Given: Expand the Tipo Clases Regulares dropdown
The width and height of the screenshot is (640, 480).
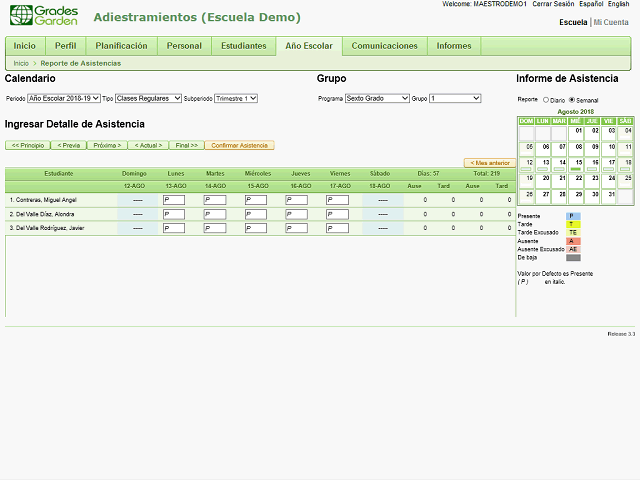Looking at the screenshot, I should [148, 99].
